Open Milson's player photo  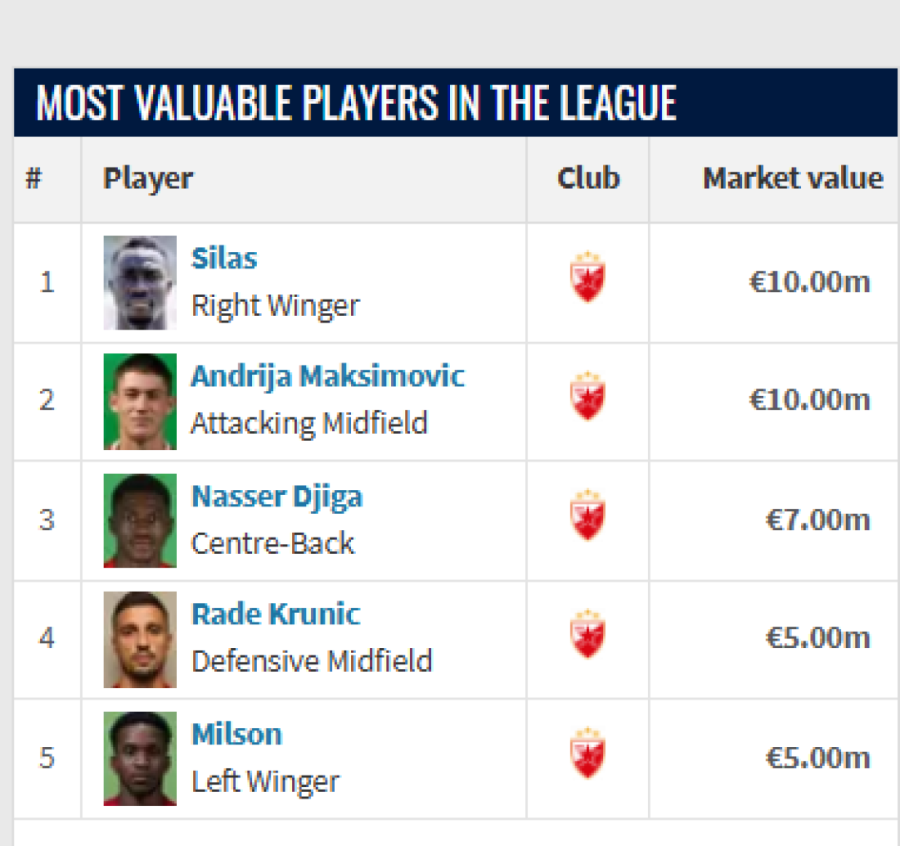(140, 758)
